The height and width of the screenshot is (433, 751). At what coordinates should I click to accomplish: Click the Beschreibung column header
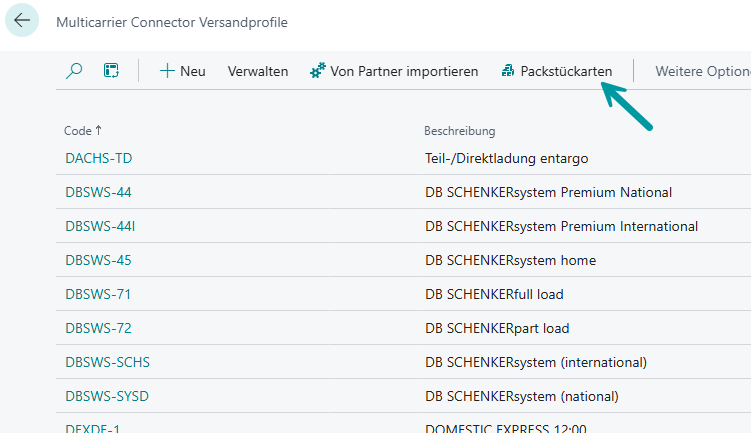tap(459, 131)
